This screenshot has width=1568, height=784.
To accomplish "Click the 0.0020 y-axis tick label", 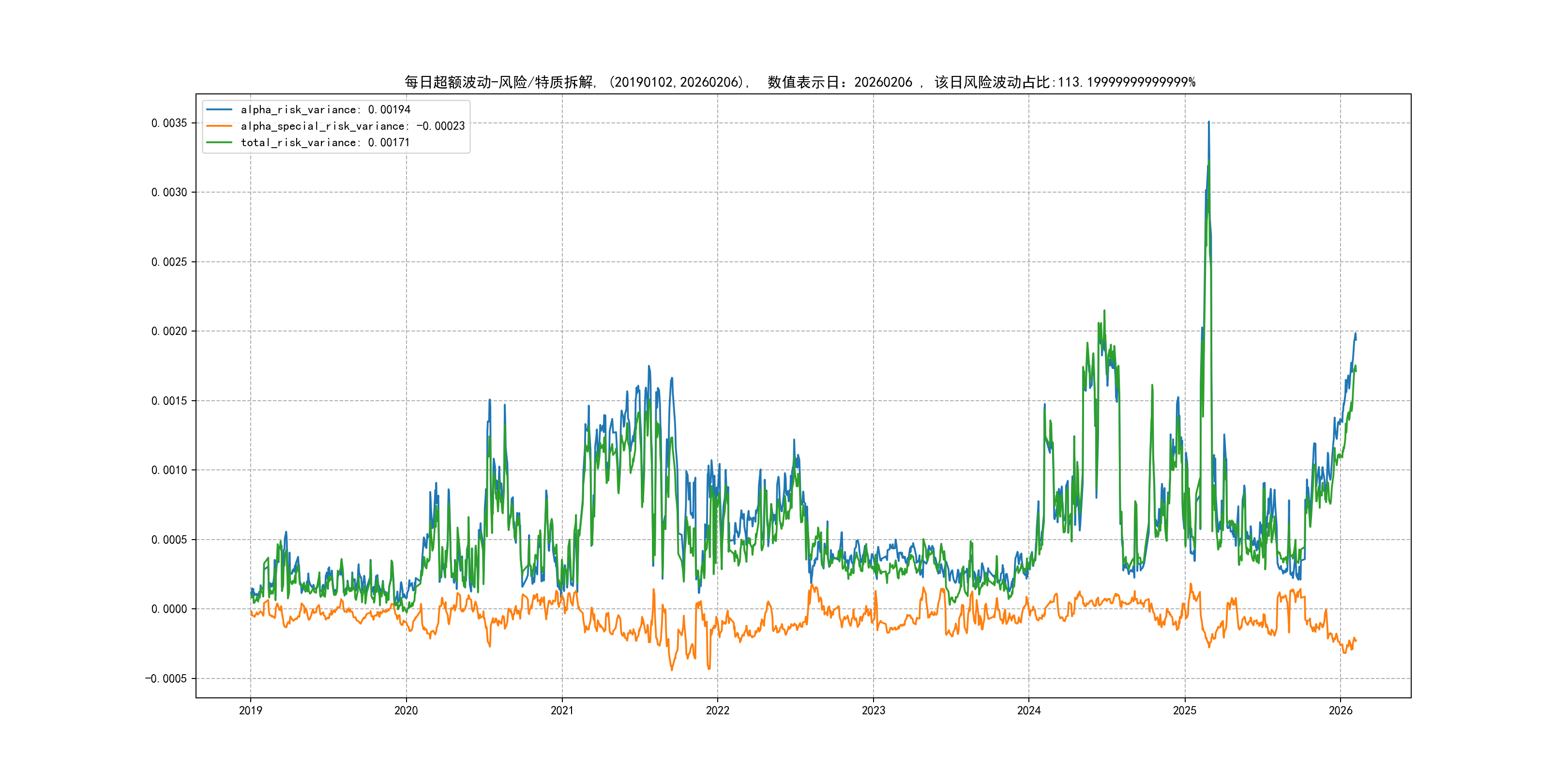I will point(169,331).
